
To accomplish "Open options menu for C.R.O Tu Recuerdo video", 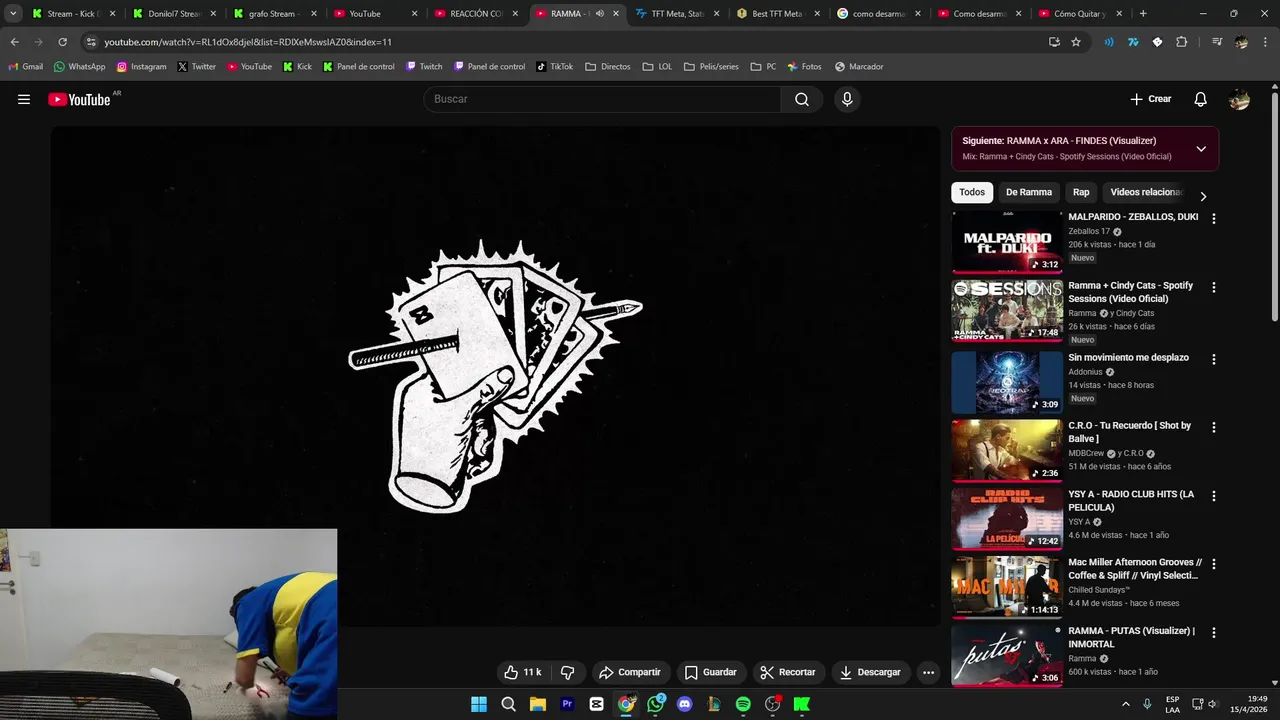I will pos(1214,427).
